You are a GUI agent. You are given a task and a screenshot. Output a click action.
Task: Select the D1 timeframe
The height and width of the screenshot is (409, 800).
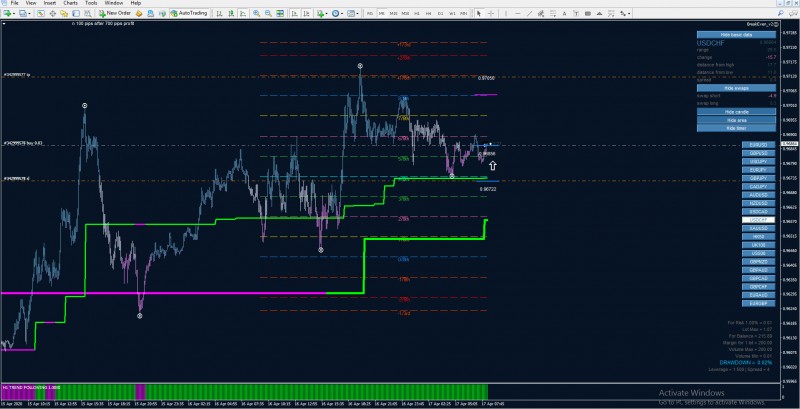tap(440, 13)
